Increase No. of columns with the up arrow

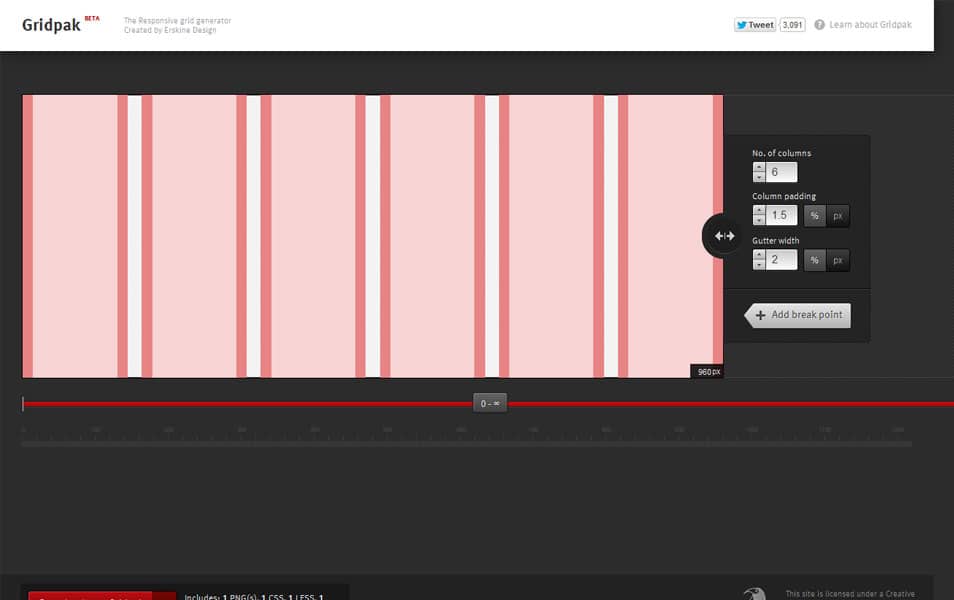pos(759,166)
